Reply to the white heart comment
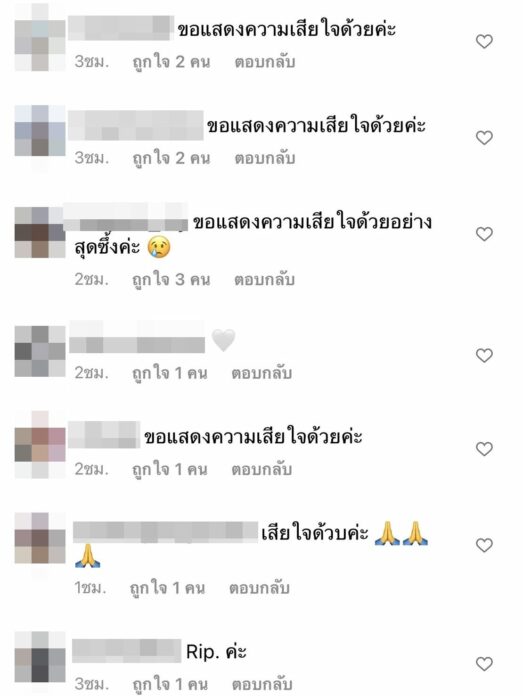 (x=262, y=373)
